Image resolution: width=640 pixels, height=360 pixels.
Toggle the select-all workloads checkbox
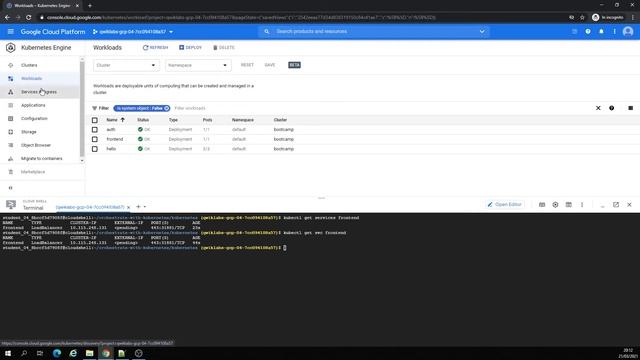click(95, 120)
